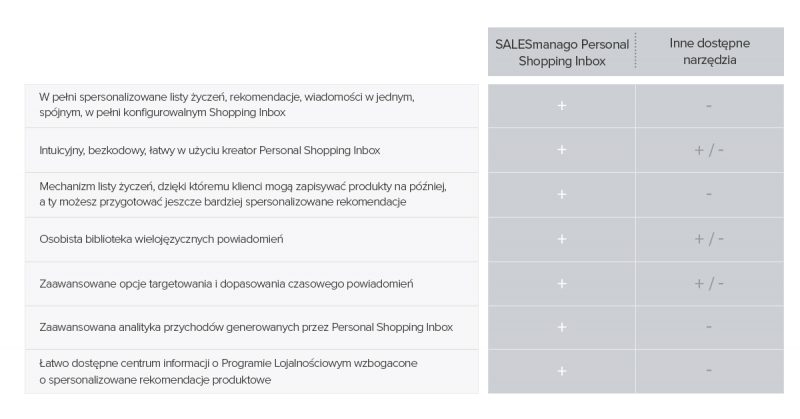Click plus icon for multilingual notification library row
Screen dimensions: 800x419
tap(561, 239)
